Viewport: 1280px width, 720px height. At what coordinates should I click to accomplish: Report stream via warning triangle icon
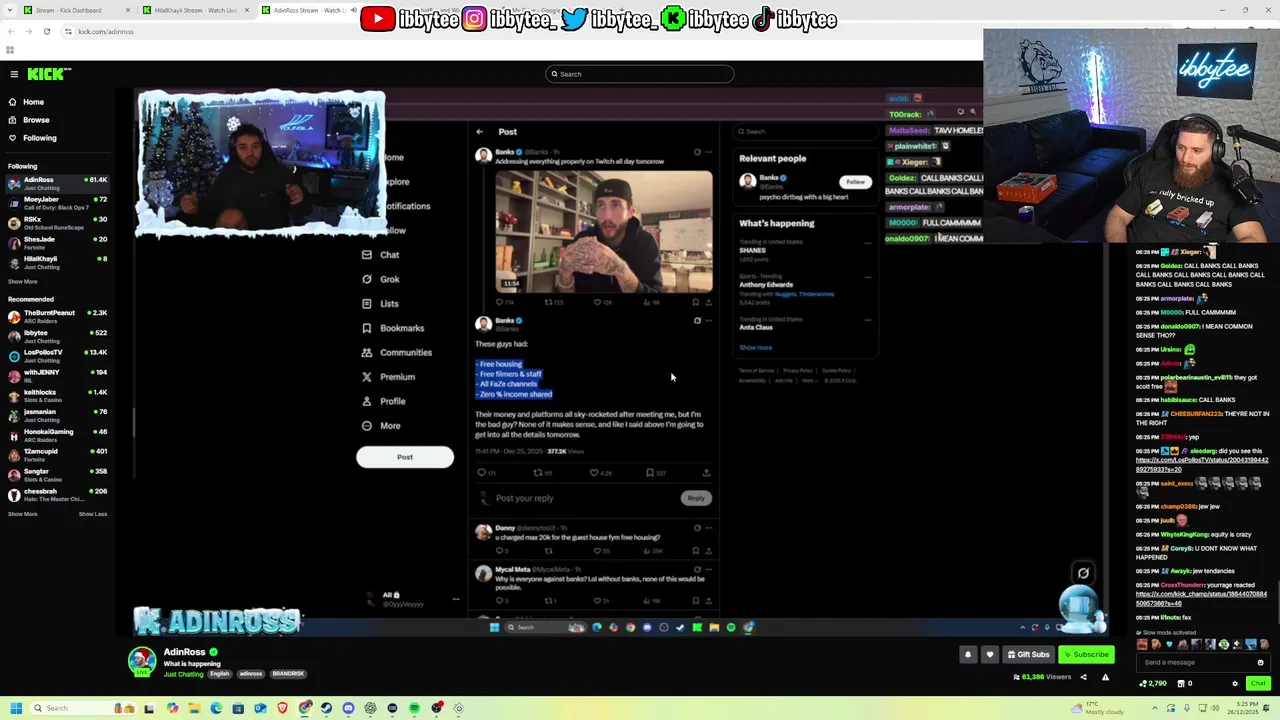point(1105,677)
